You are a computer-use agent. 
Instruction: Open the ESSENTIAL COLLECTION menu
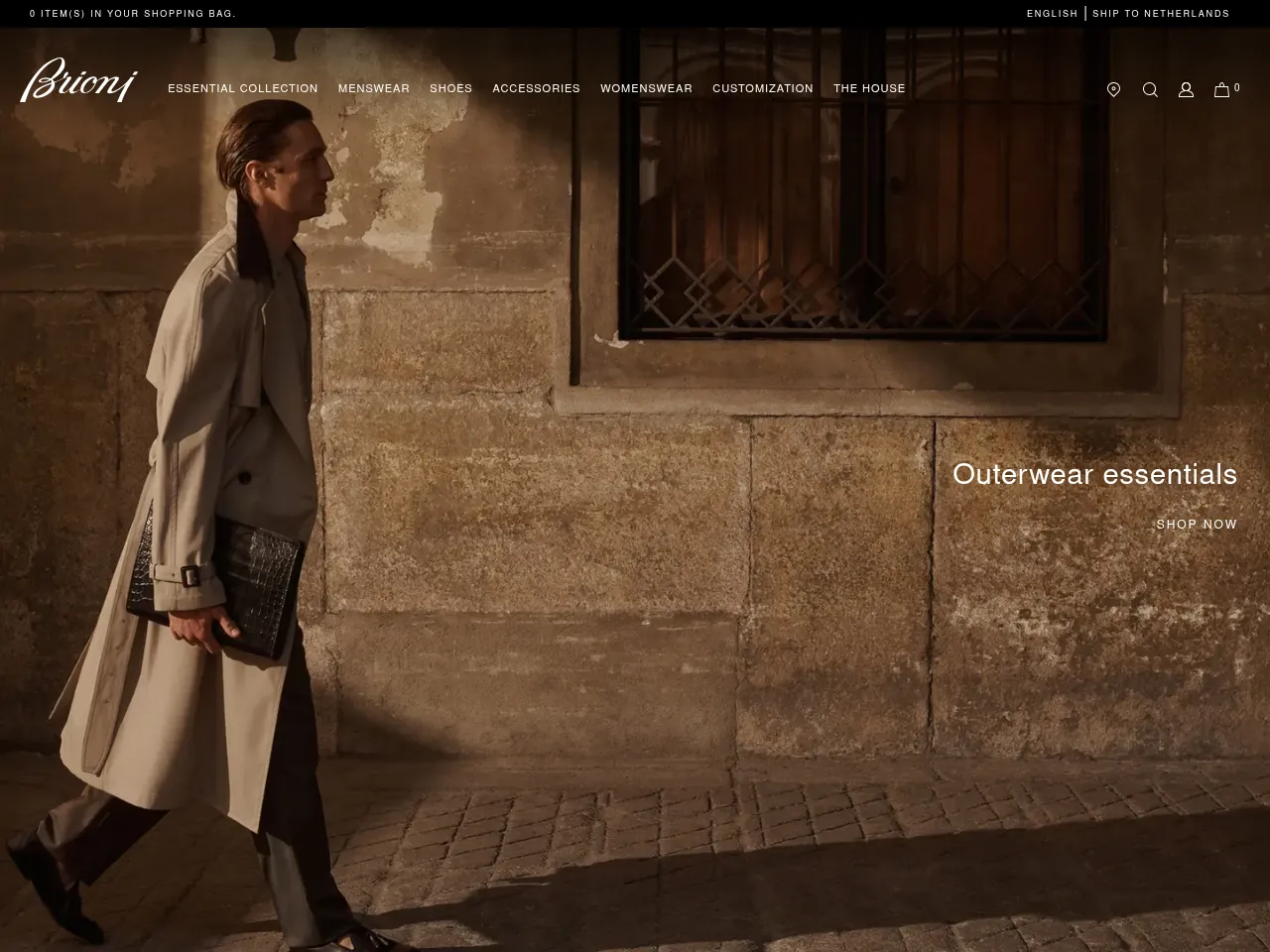click(x=242, y=88)
